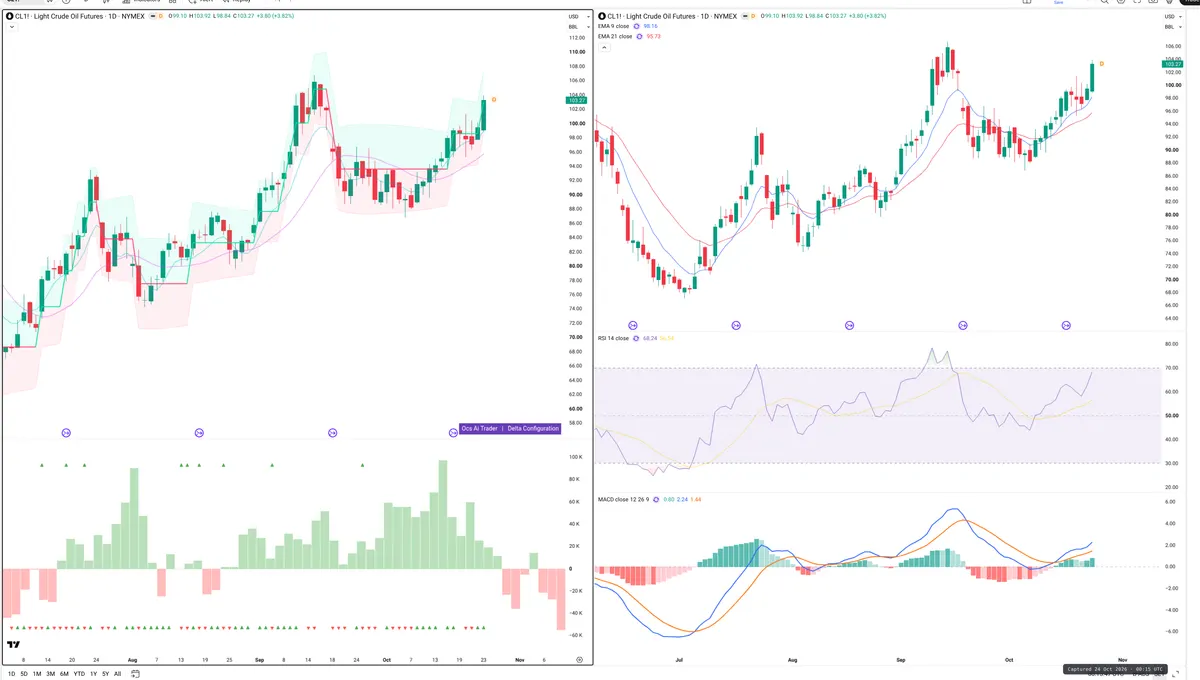The image size is (1200, 680).
Task: Click the October event marker on right chart
Action: point(1066,325)
